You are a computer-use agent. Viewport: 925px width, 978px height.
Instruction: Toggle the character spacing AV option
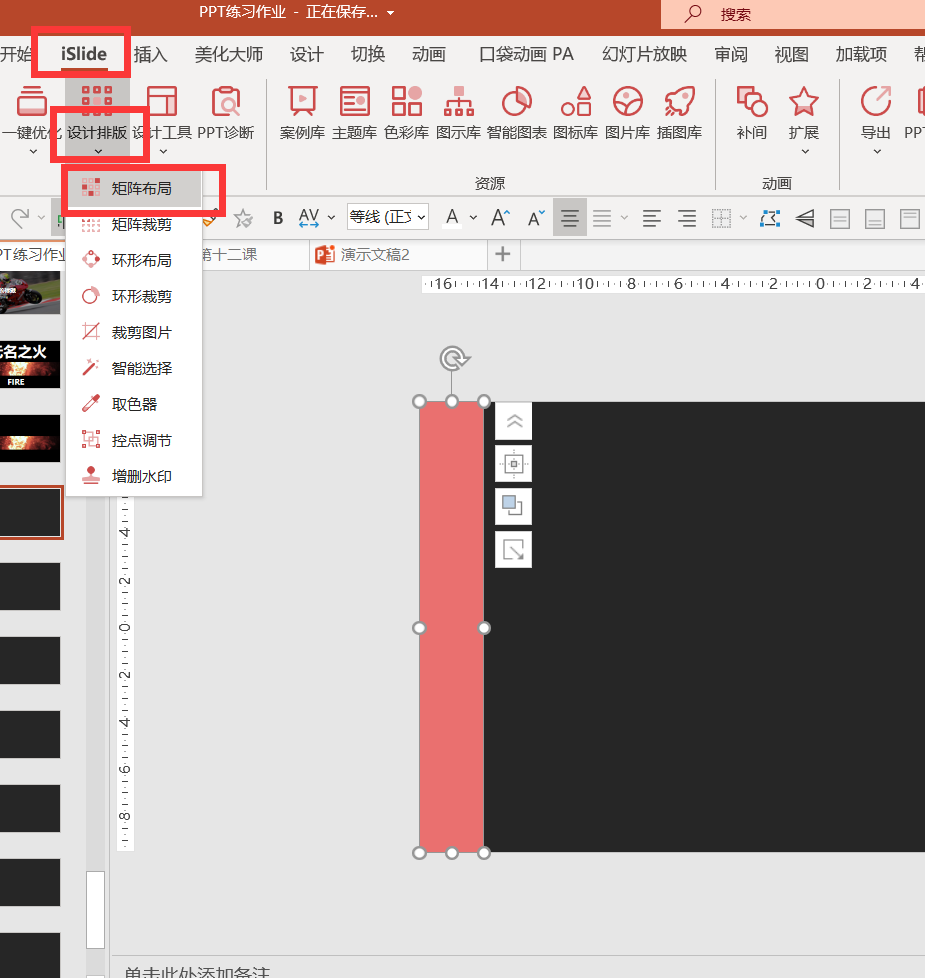click(x=308, y=217)
